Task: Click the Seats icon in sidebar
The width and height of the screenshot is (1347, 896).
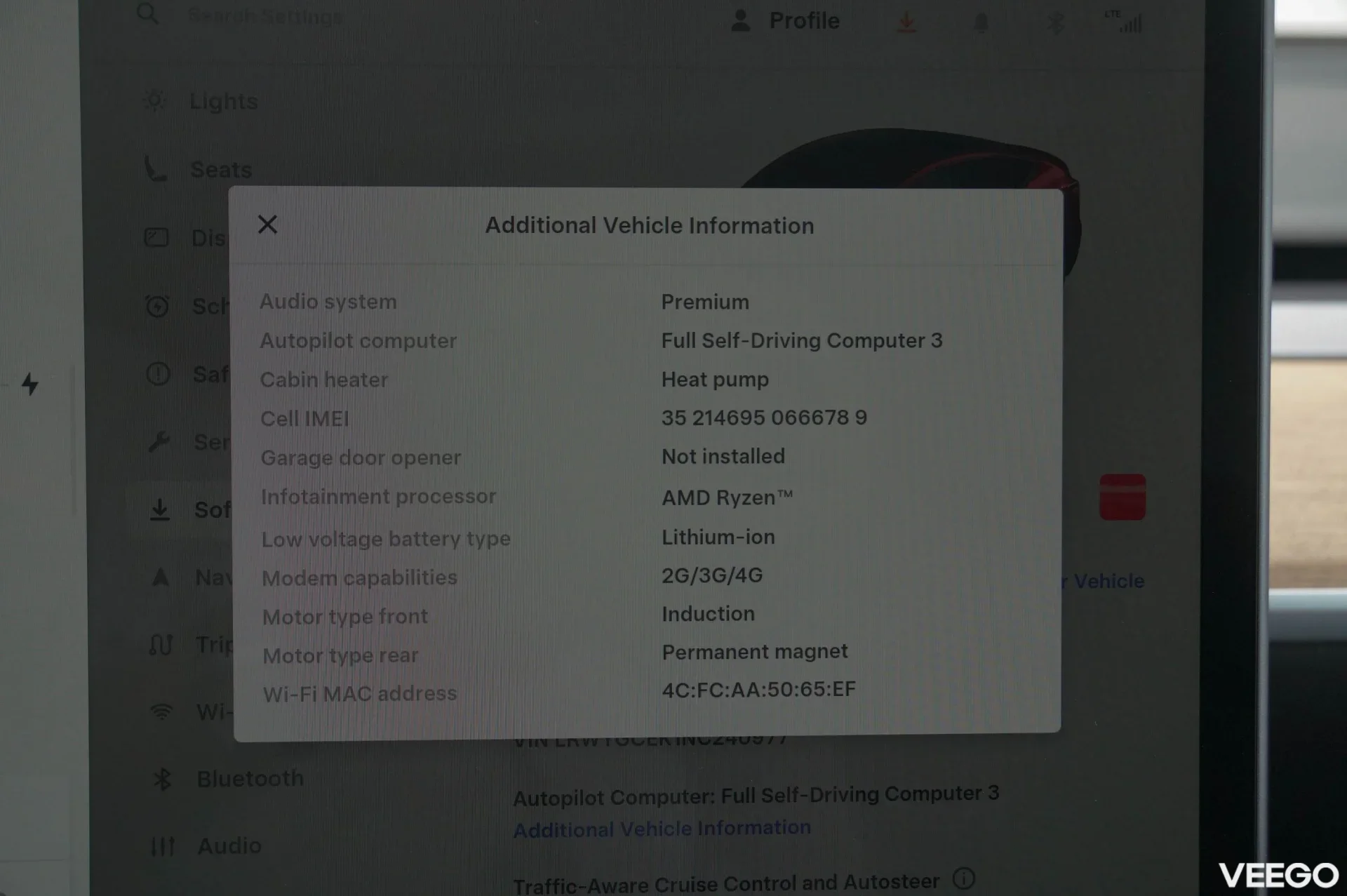Action: [156, 169]
